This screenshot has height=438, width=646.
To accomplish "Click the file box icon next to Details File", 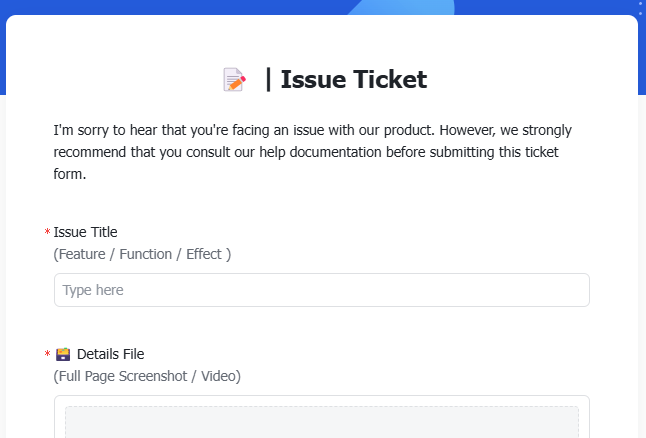I will pos(63,354).
